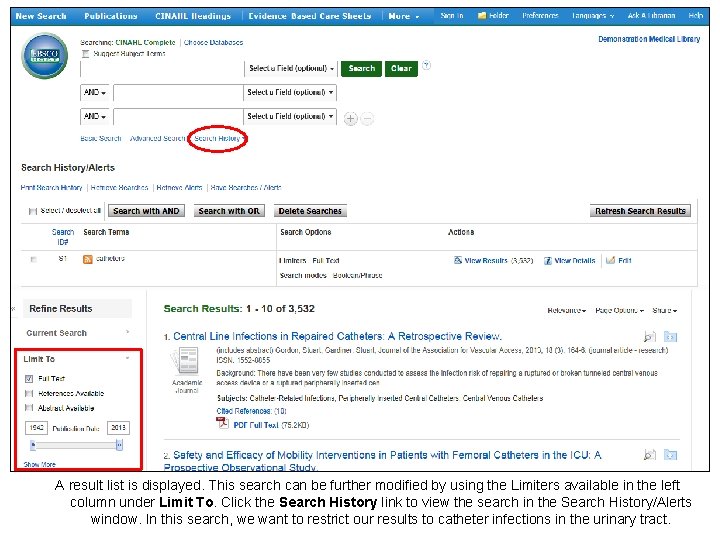The height and width of the screenshot is (540, 720).
Task: Click the Edit pencil icon for S1
Action: tap(610, 260)
